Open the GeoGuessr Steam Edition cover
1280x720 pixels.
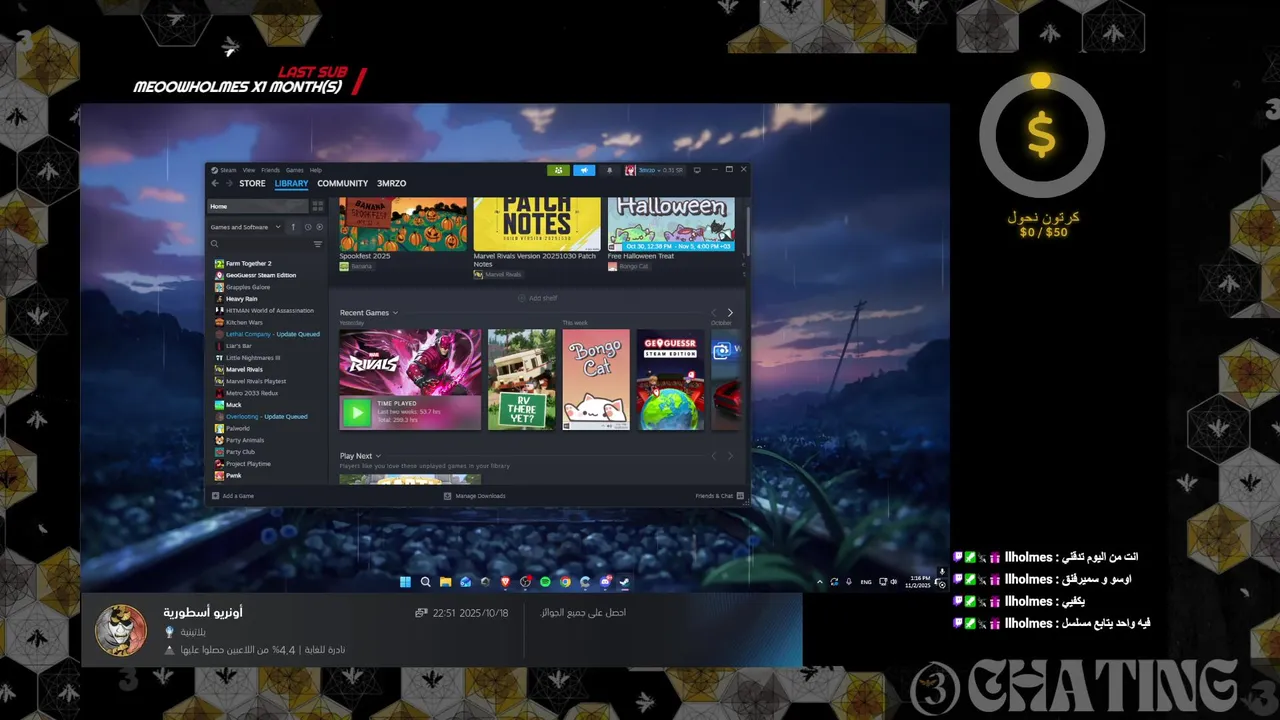click(x=670, y=380)
